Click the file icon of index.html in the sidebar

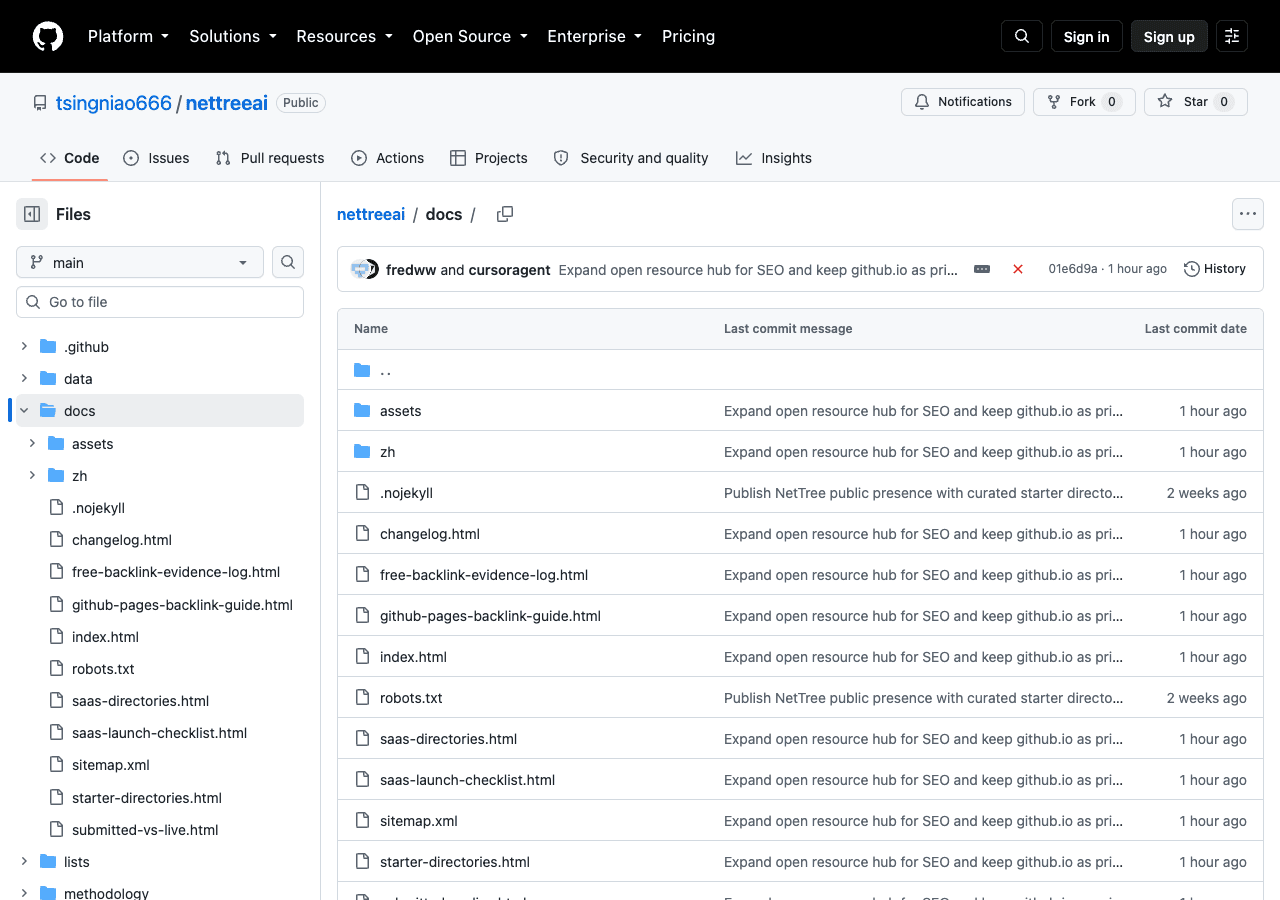point(56,637)
